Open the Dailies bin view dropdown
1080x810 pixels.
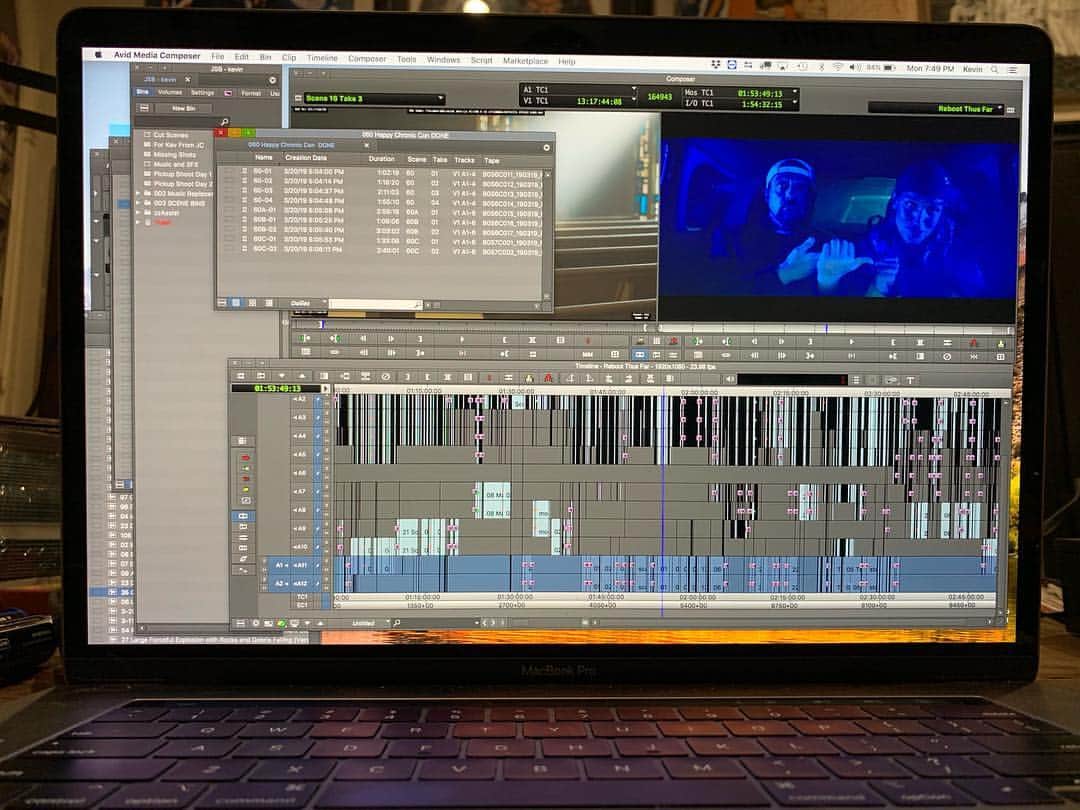[x=303, y=303]
